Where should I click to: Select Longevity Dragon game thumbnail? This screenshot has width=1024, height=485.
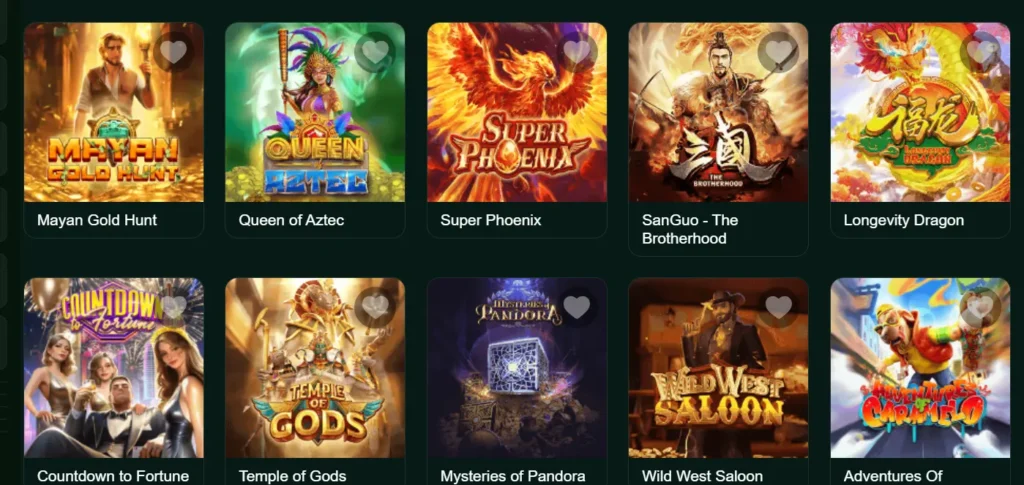[x=920, y=112]
